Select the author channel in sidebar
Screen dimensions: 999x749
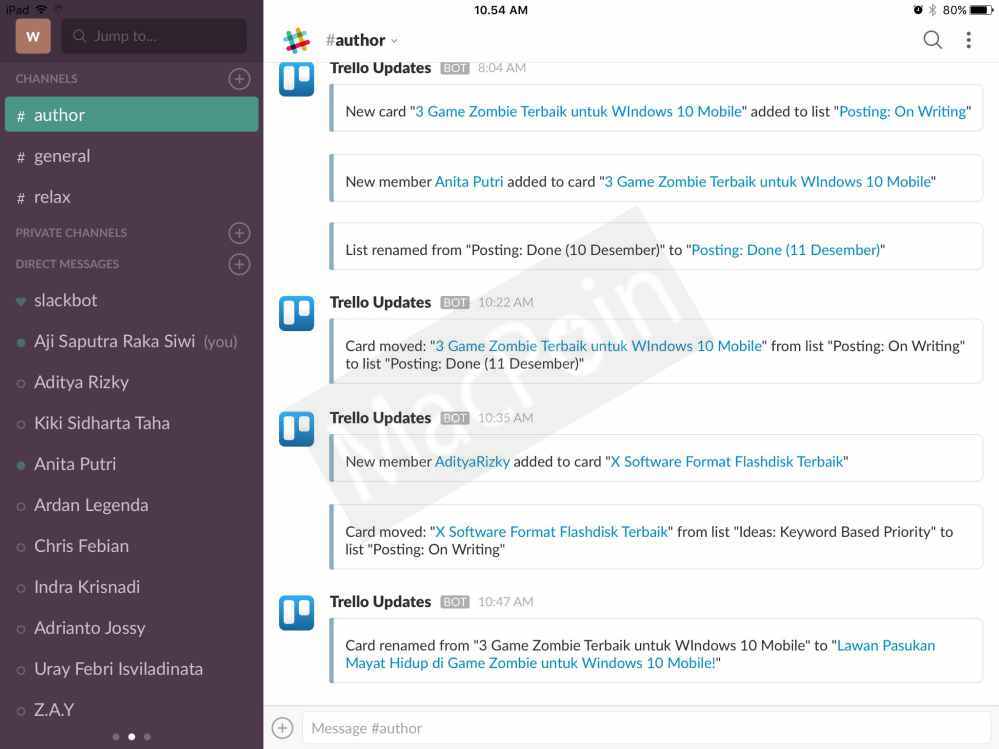click(131, 115)
